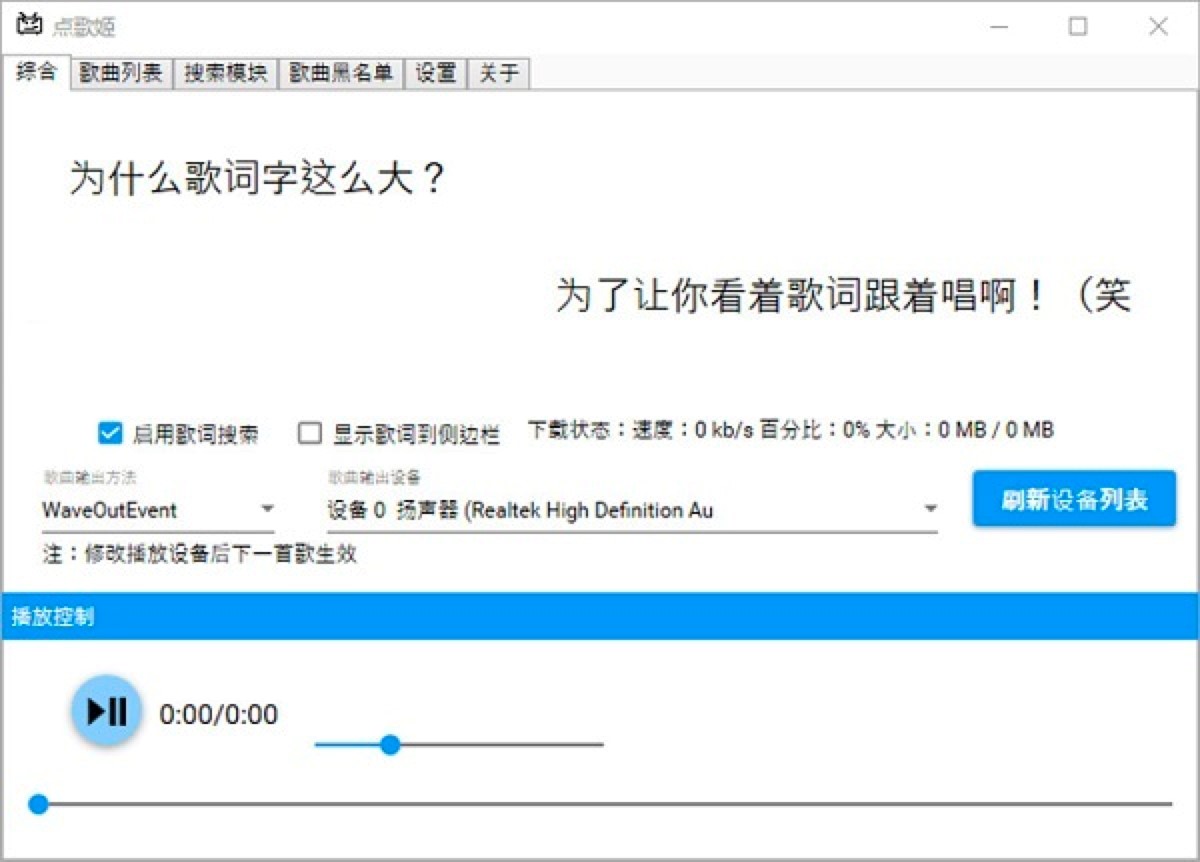The width and height of the screenshot is (1200, 862).
Task: Enable 显示歌词到侧边栏 option
Action: click(310, 432)
